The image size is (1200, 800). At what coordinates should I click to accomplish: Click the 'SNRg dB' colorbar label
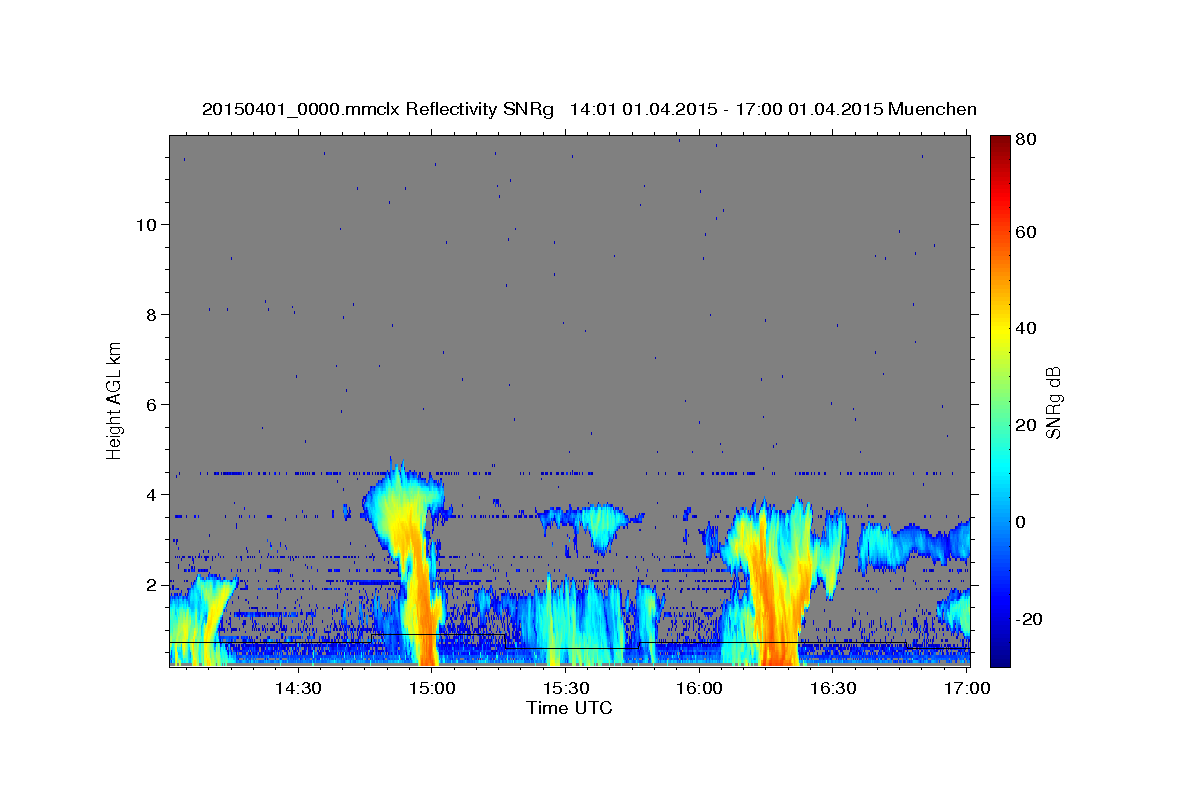pyautogui.click(x=1053, y=402)
